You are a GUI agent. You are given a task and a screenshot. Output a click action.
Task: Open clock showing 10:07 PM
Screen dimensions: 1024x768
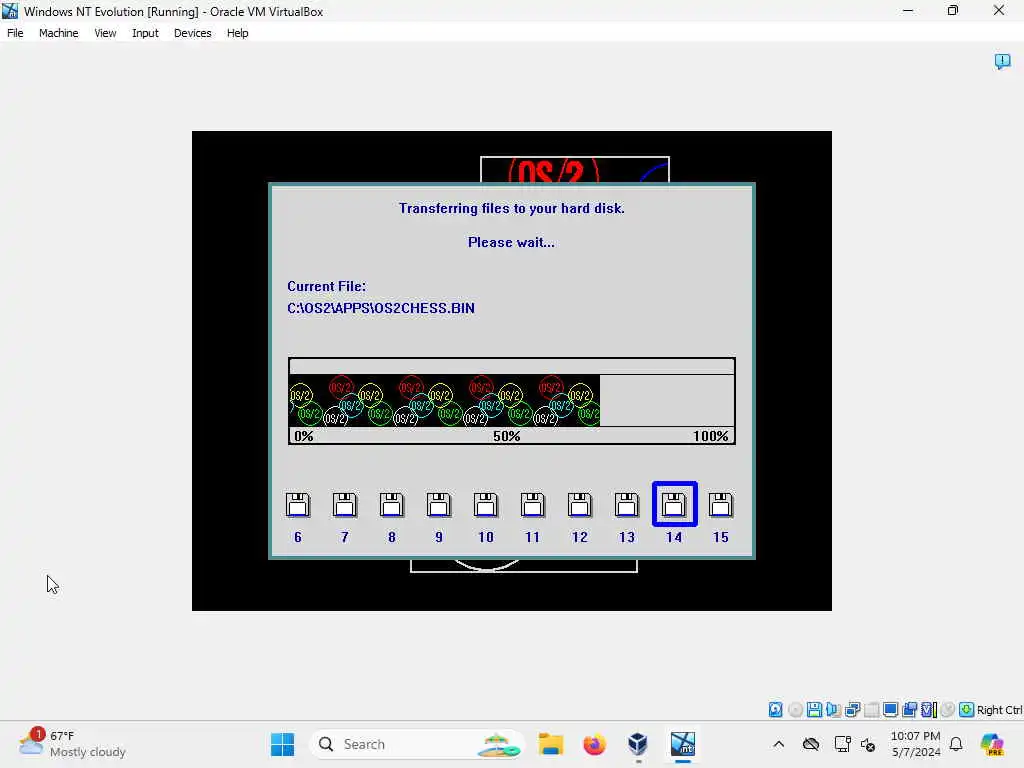tap(916, 744)
